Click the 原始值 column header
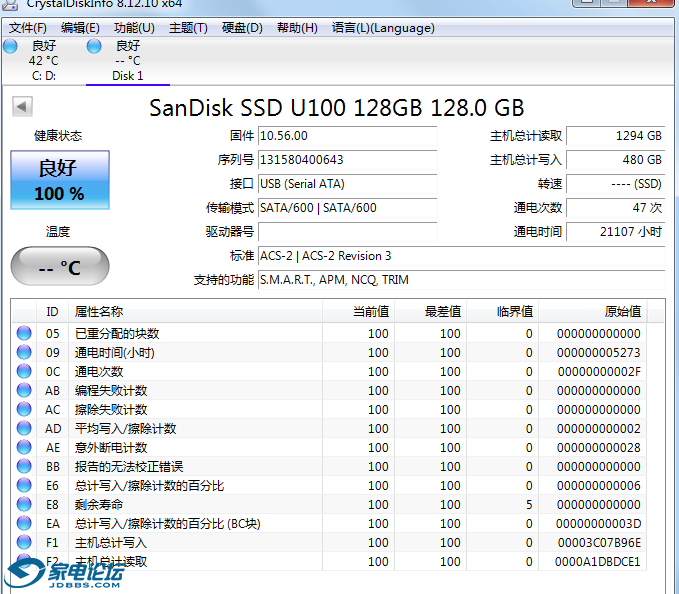679x594 pixels. [592, 311]
